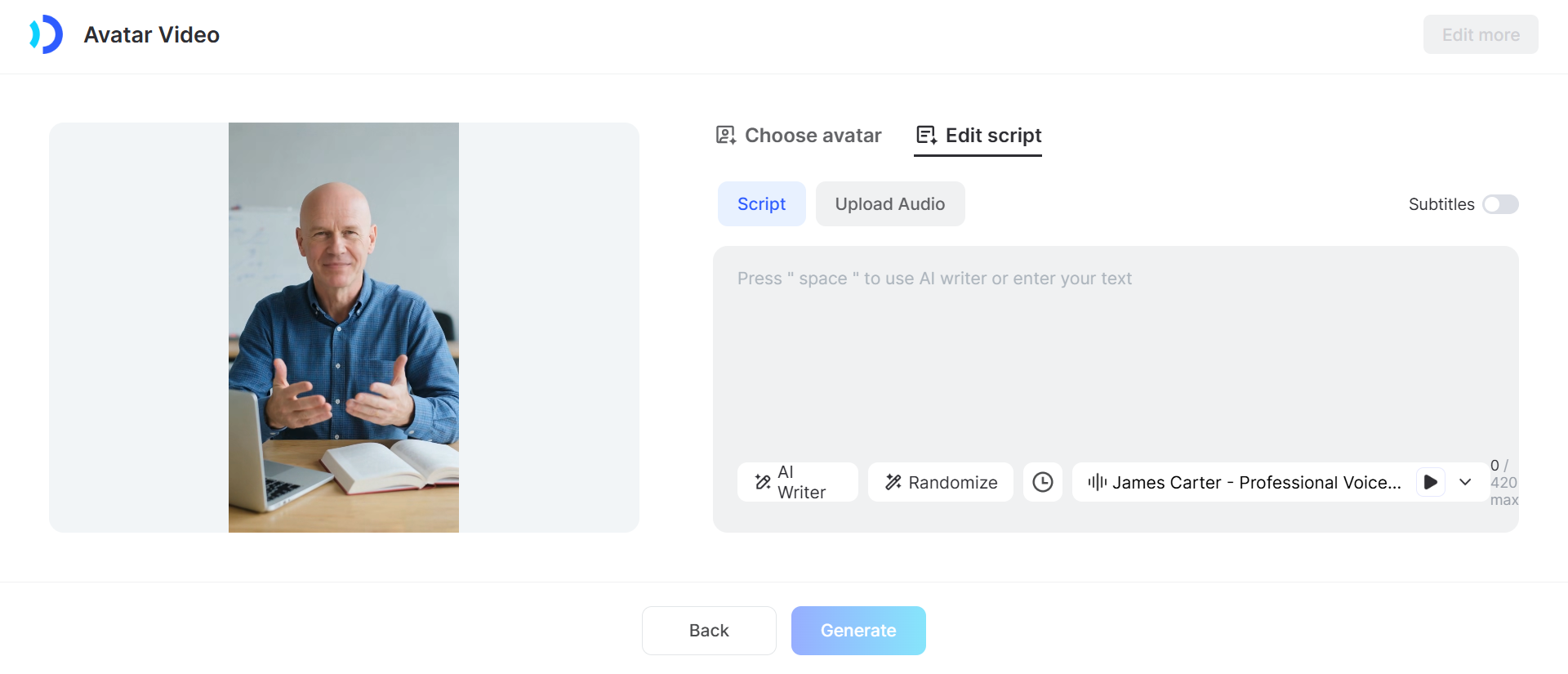The image size is (1568, 674).
Task: Click the voice waveform icon
Action: tap(1097, 482)
